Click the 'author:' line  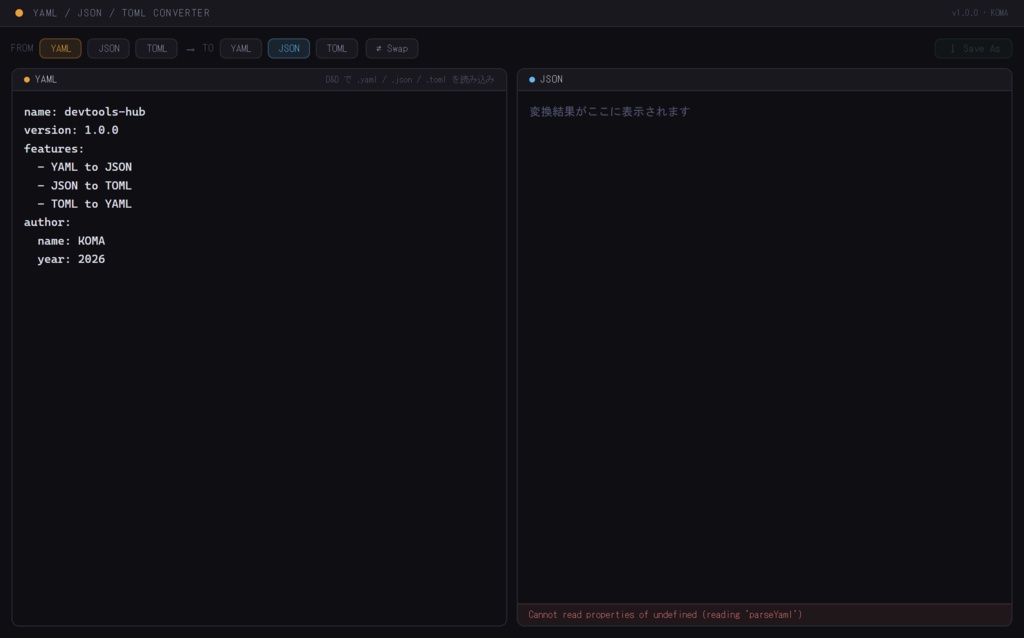47,222
